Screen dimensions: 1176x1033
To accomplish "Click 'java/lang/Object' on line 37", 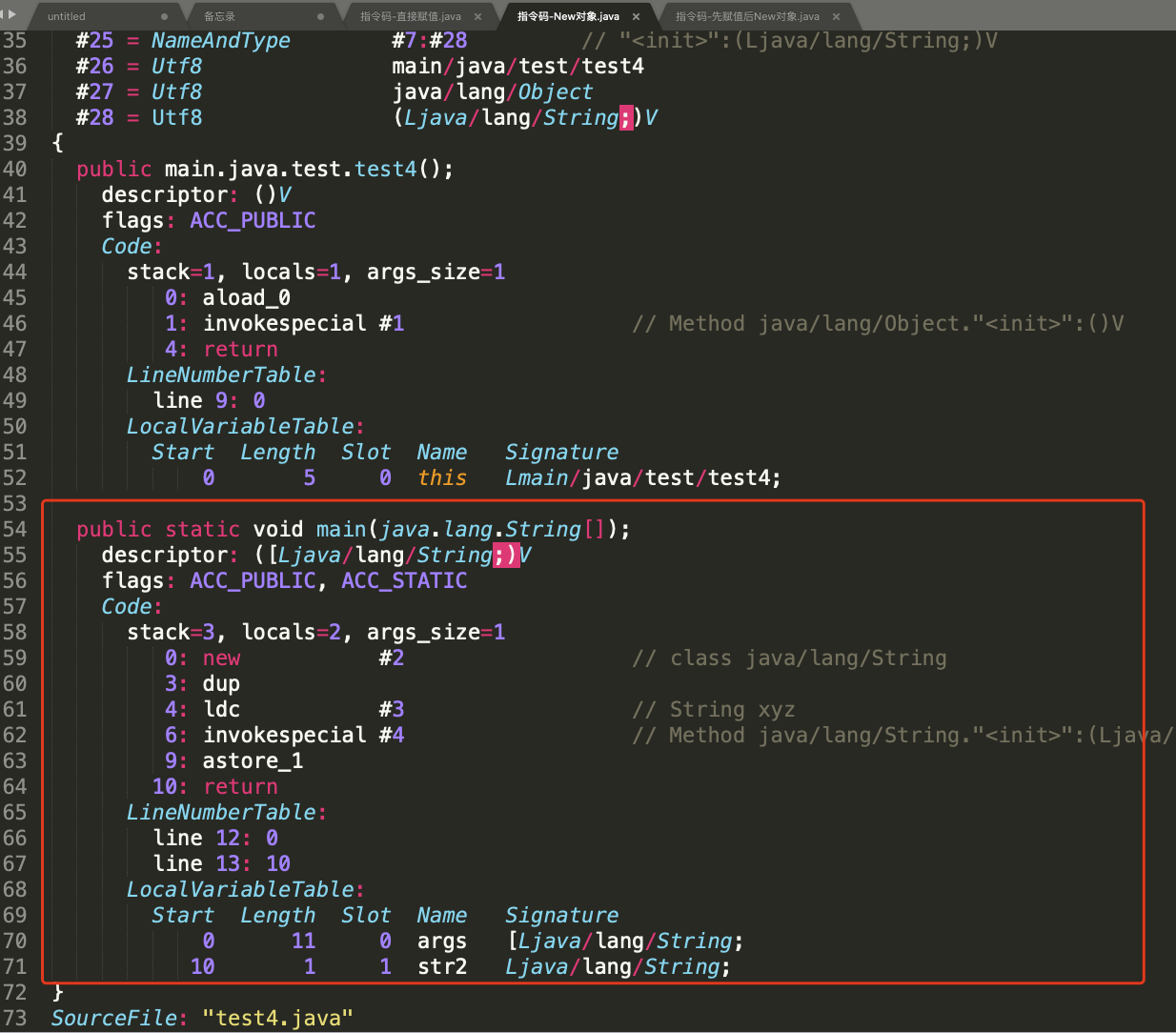I will (493, 91).
